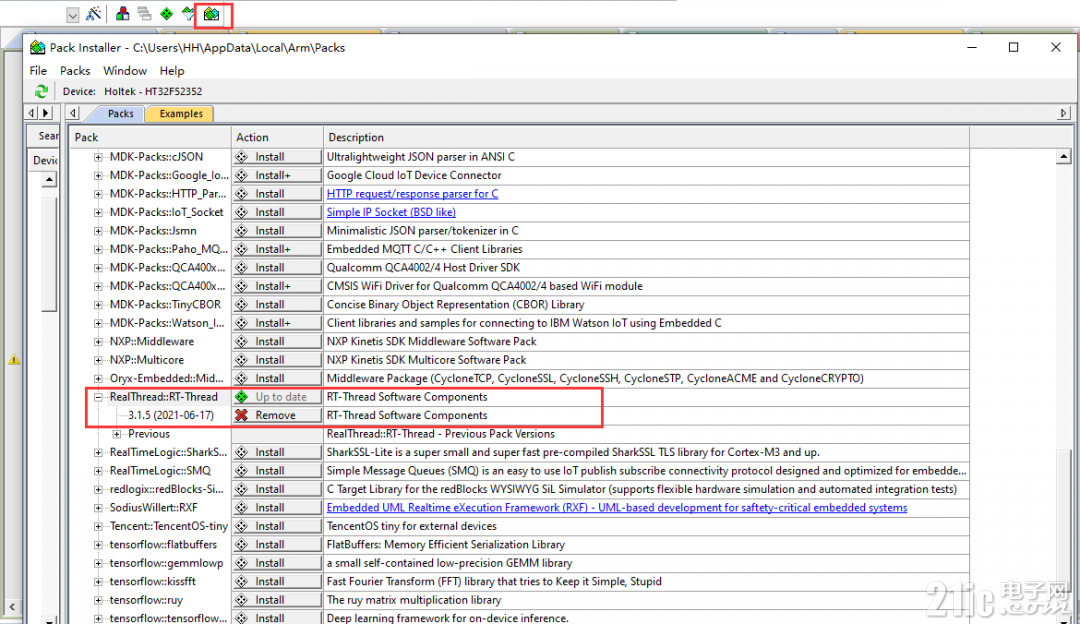Click Install+ for MDK-Packs::Watson_I pack

278,323
